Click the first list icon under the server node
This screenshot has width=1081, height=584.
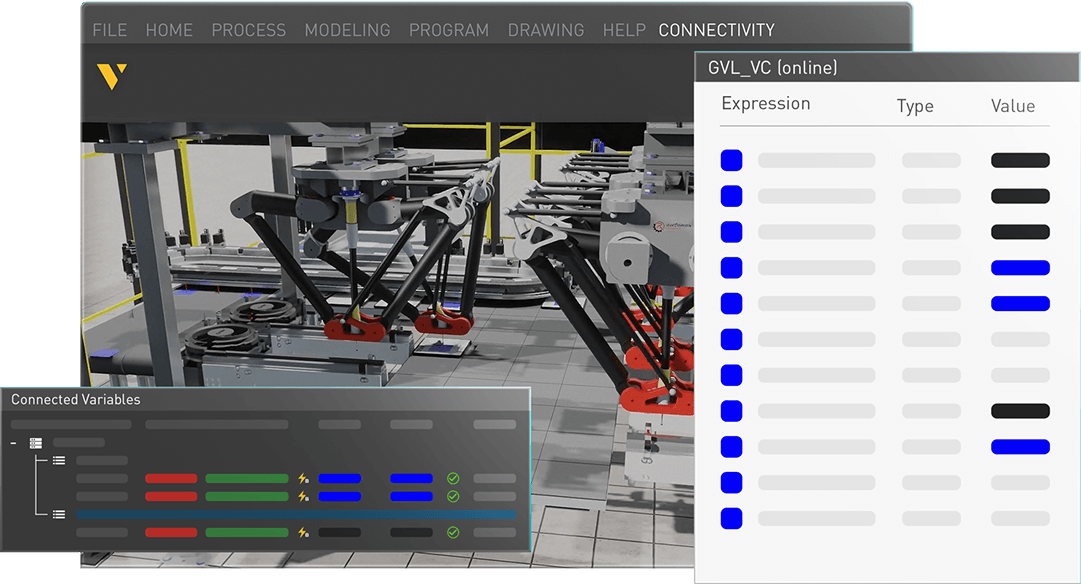point(59,461)
